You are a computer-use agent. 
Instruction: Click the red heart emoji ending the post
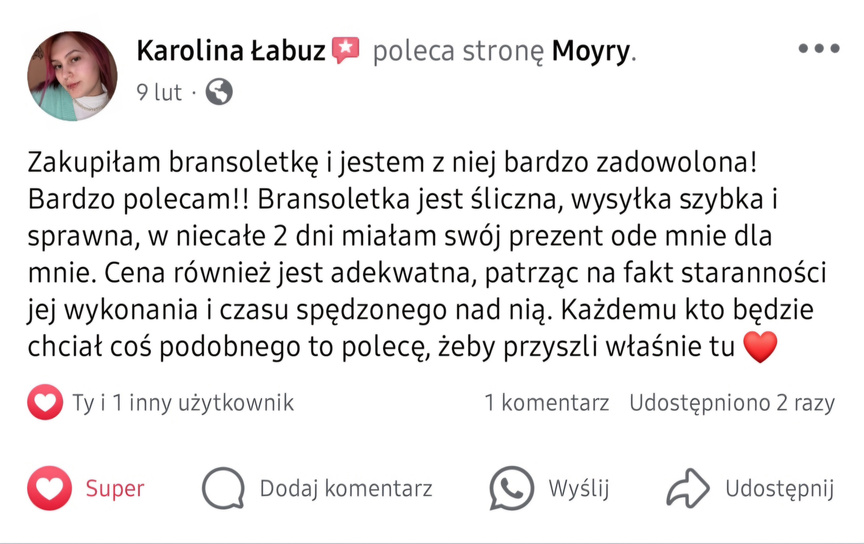pyautogui.click(x=760, y=347)
